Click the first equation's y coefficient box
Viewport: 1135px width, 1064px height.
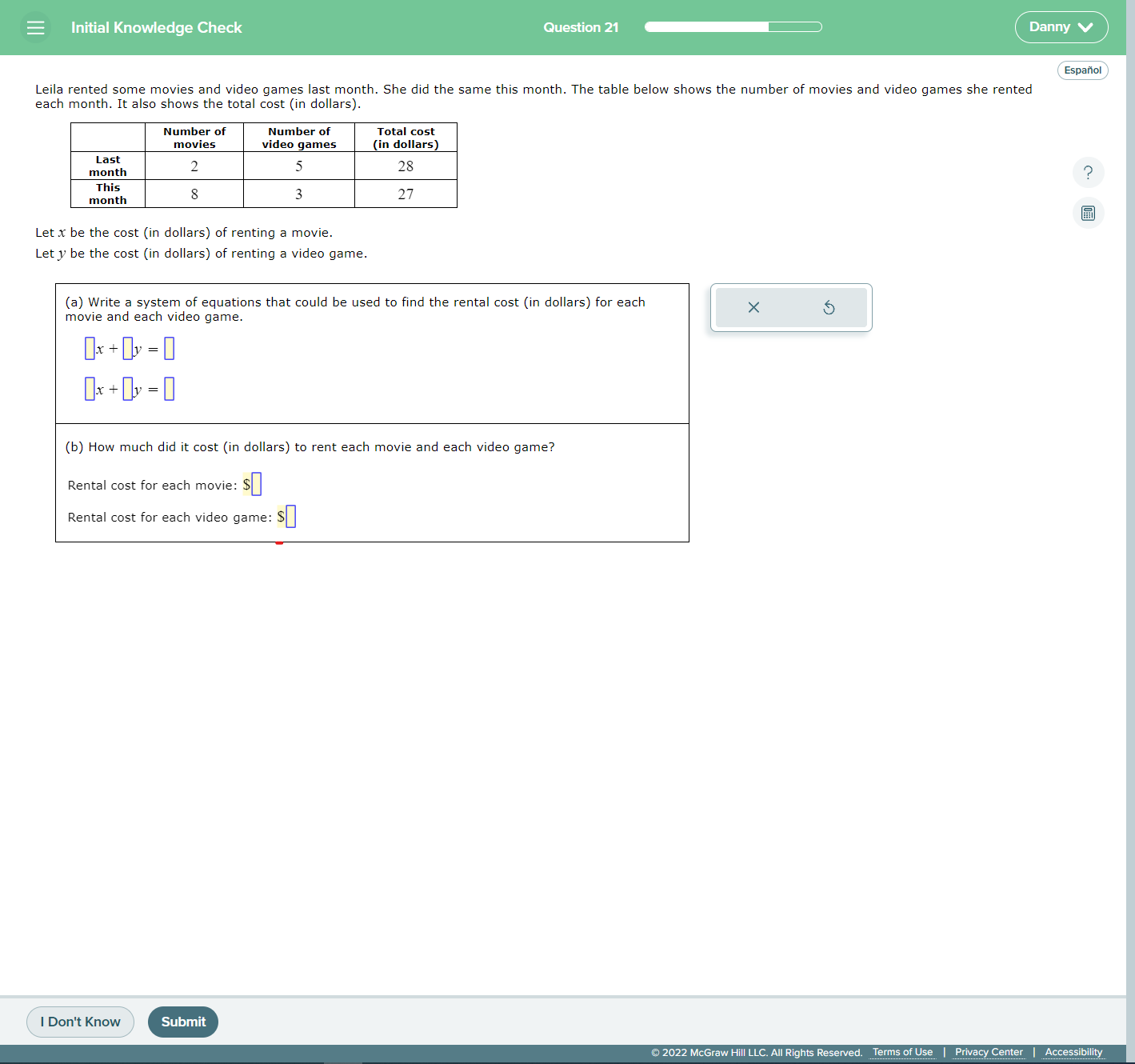pyautogui.click(x=128, y=349)
